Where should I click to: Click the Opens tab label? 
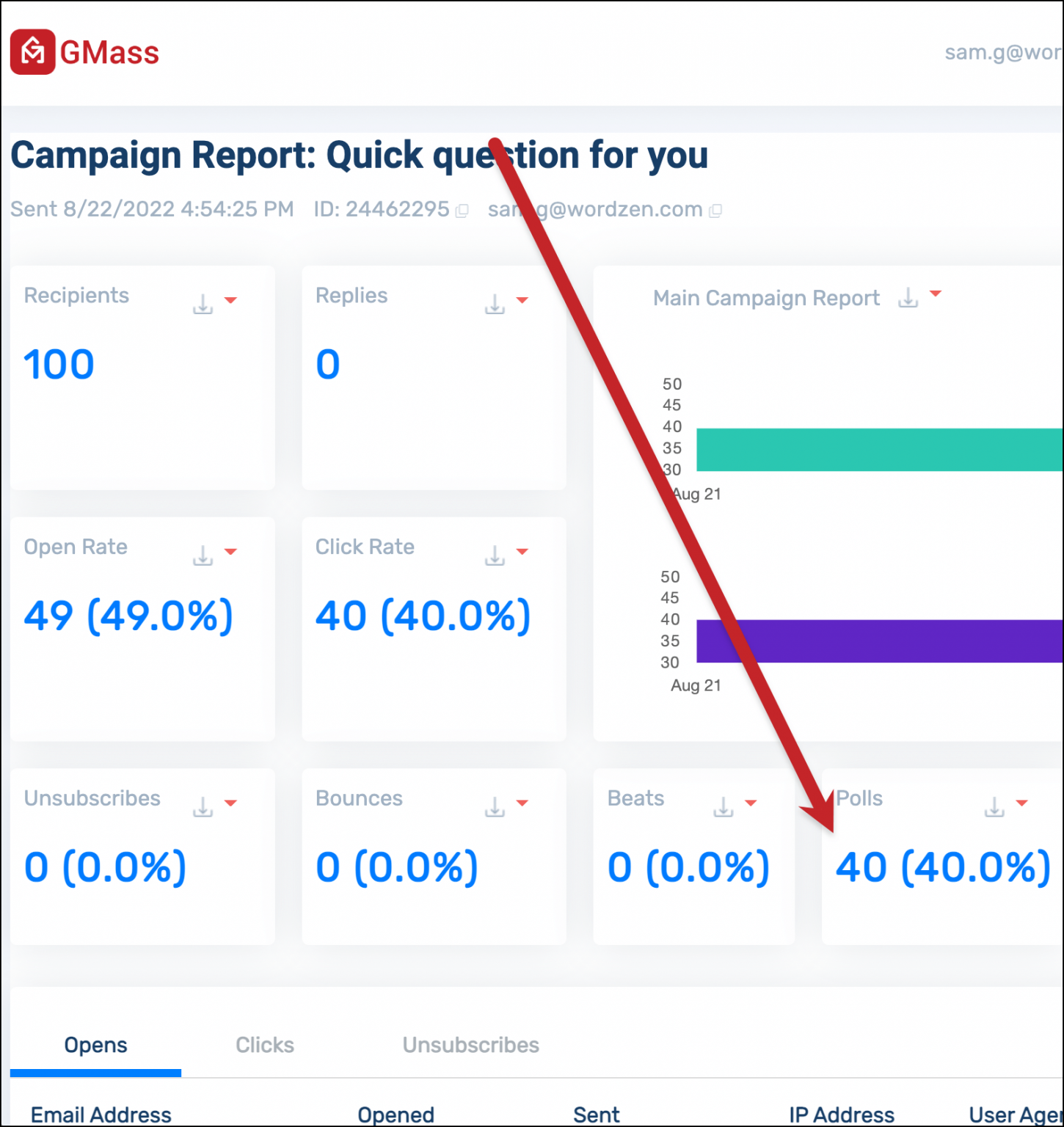pyautogui.click(x=95, y=1045)
